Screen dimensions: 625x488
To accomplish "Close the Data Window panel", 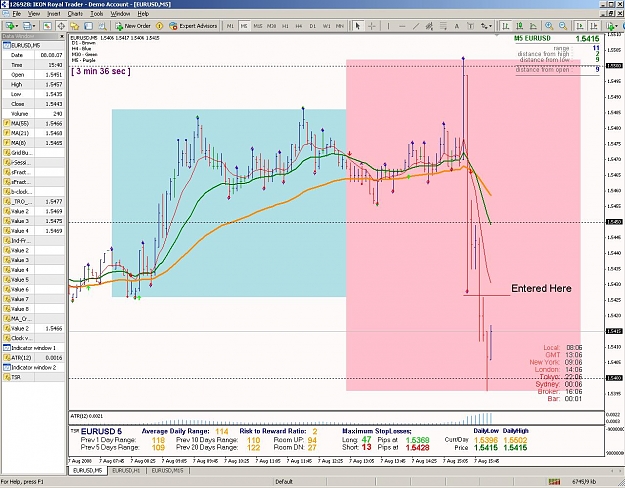I will 62,36.
